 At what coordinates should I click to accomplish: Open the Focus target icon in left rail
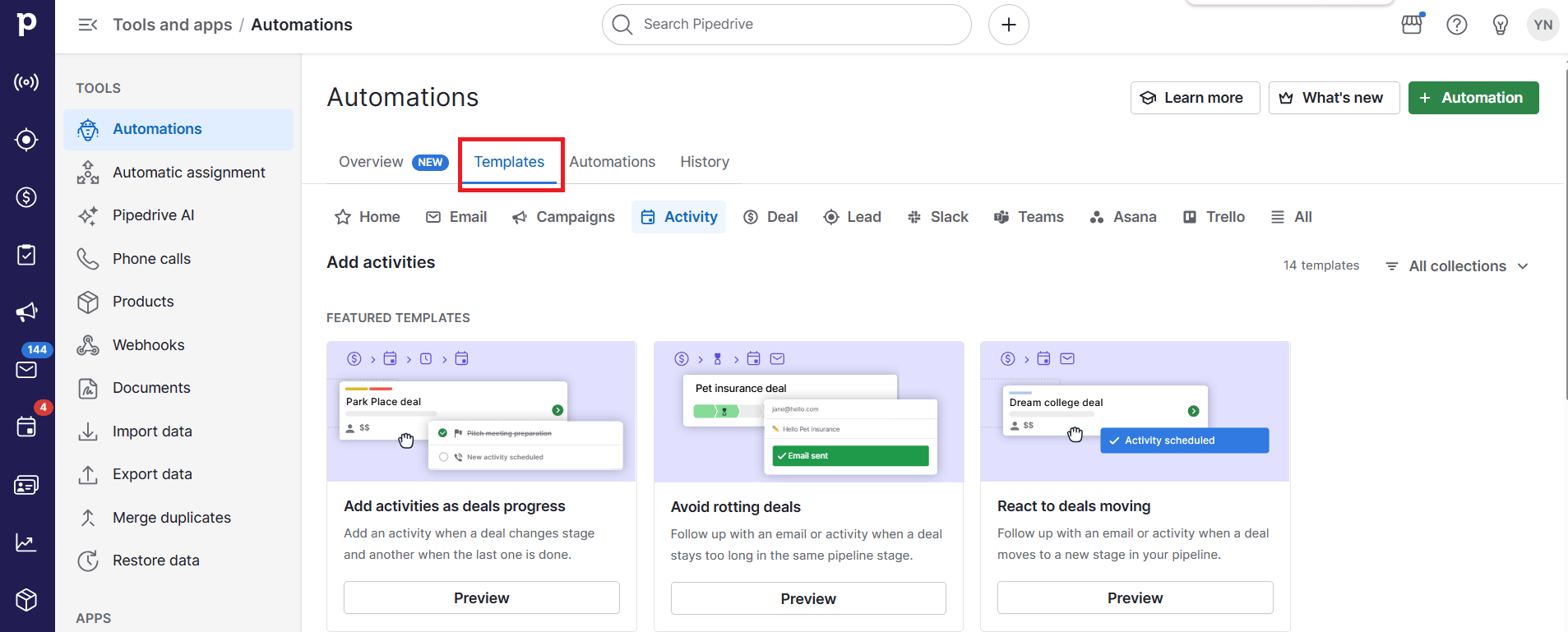(26, 140)
